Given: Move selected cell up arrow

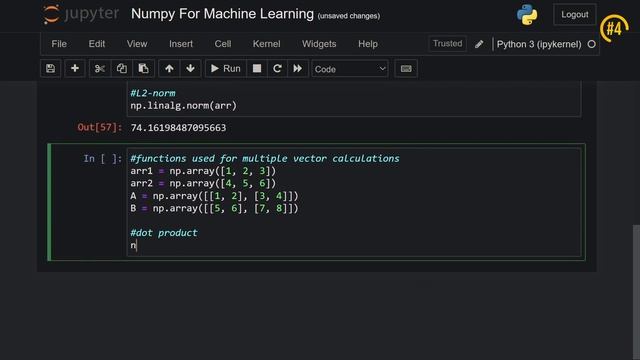Looking at the screenshot, I should tap(169, 69).
